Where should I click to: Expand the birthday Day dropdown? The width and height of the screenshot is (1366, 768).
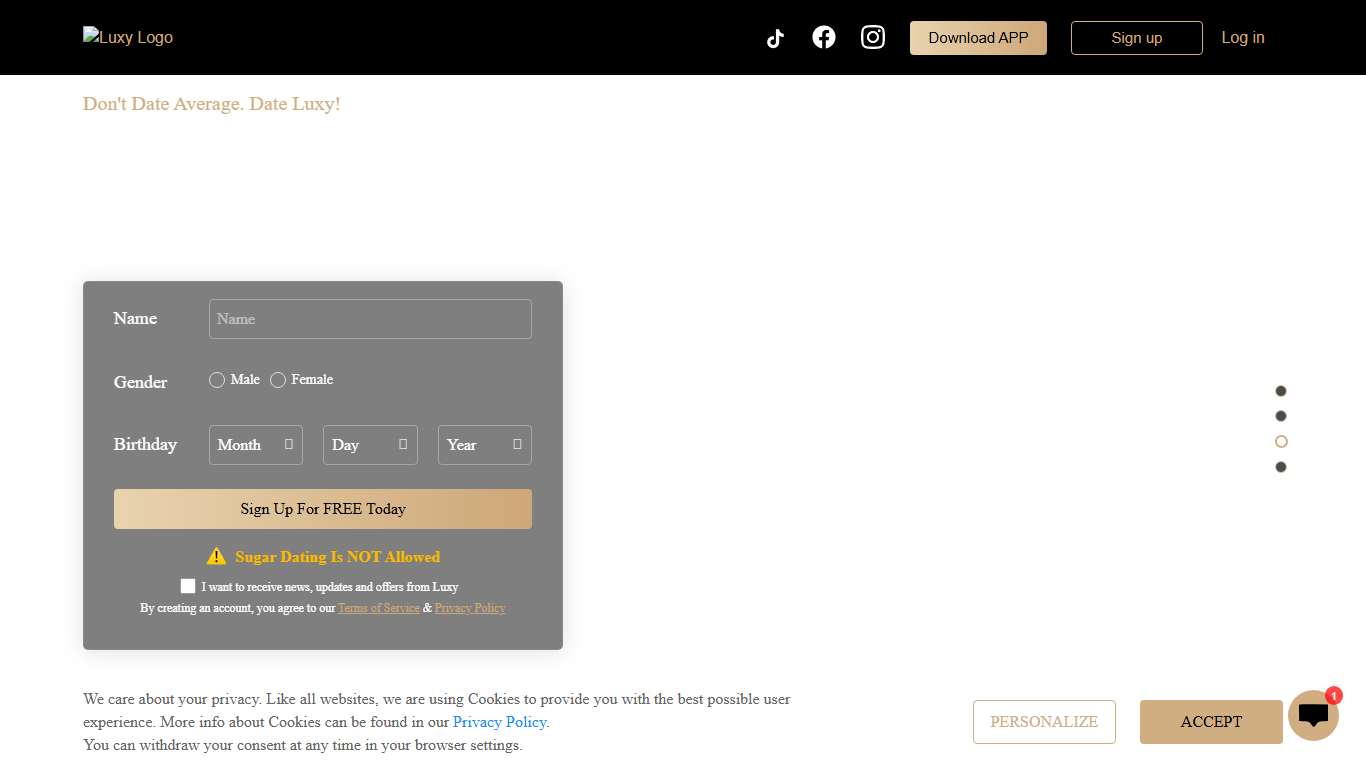click(x=370, y=445)
